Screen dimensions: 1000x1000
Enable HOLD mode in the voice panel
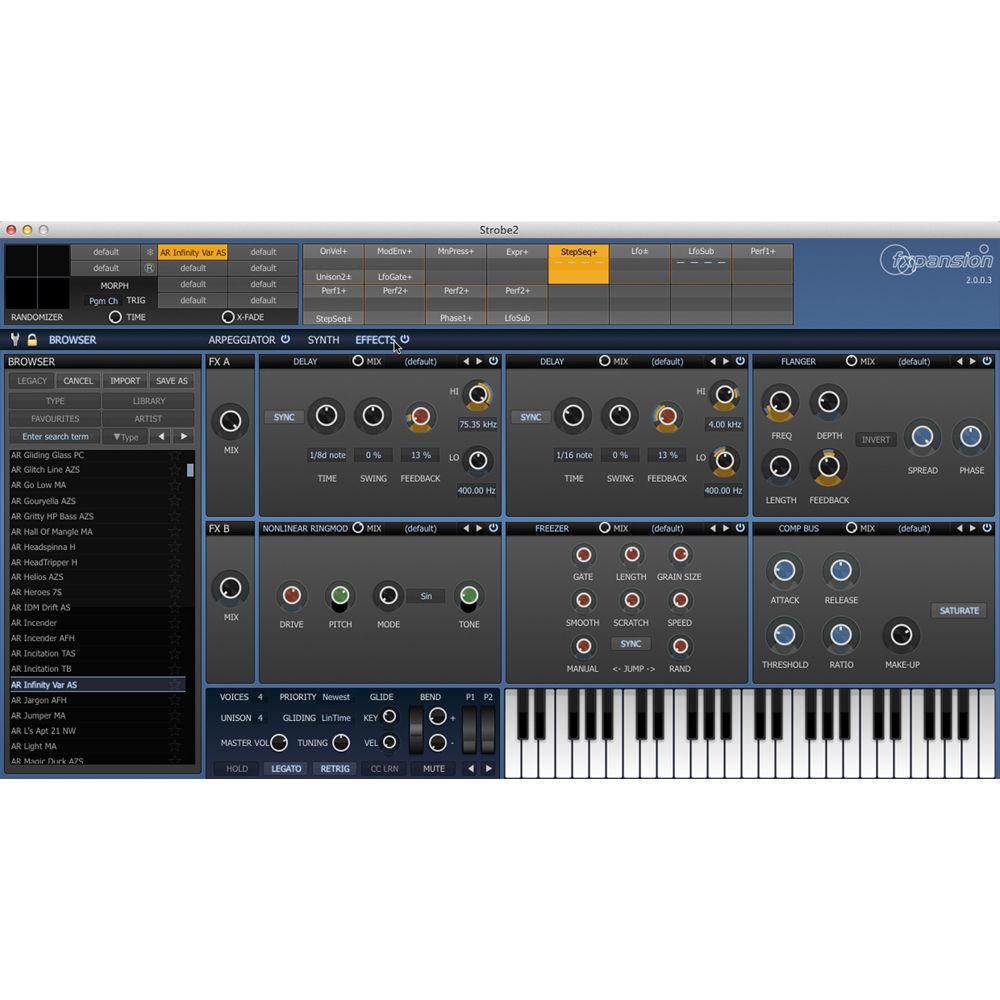[x=236, y=768]
